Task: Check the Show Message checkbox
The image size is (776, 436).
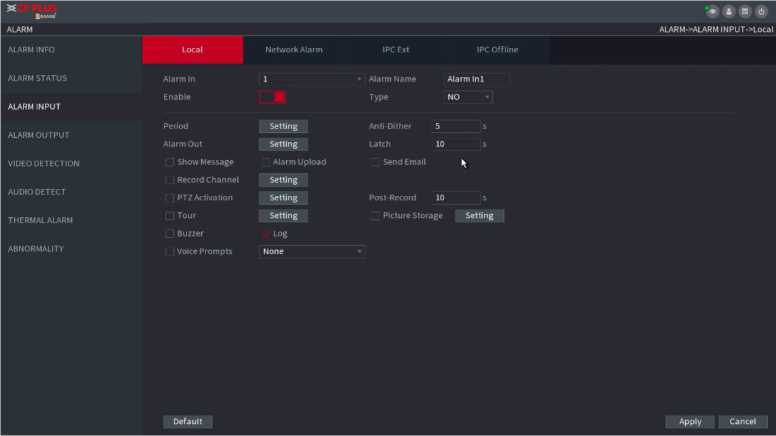Action: [x=170, y=162]
